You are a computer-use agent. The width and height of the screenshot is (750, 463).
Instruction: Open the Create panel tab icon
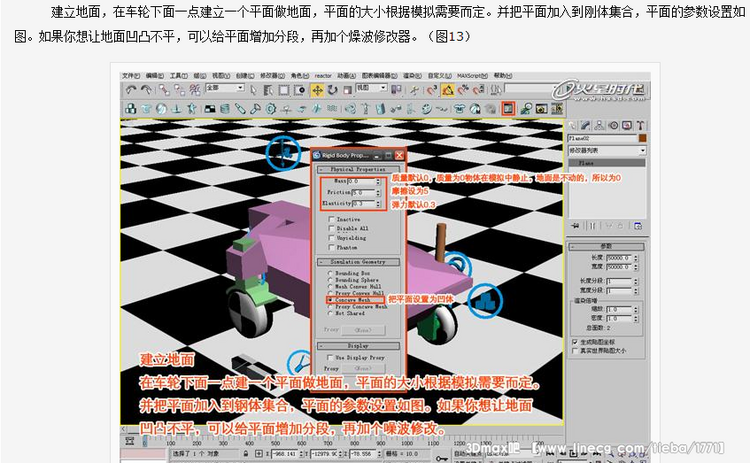573,125
